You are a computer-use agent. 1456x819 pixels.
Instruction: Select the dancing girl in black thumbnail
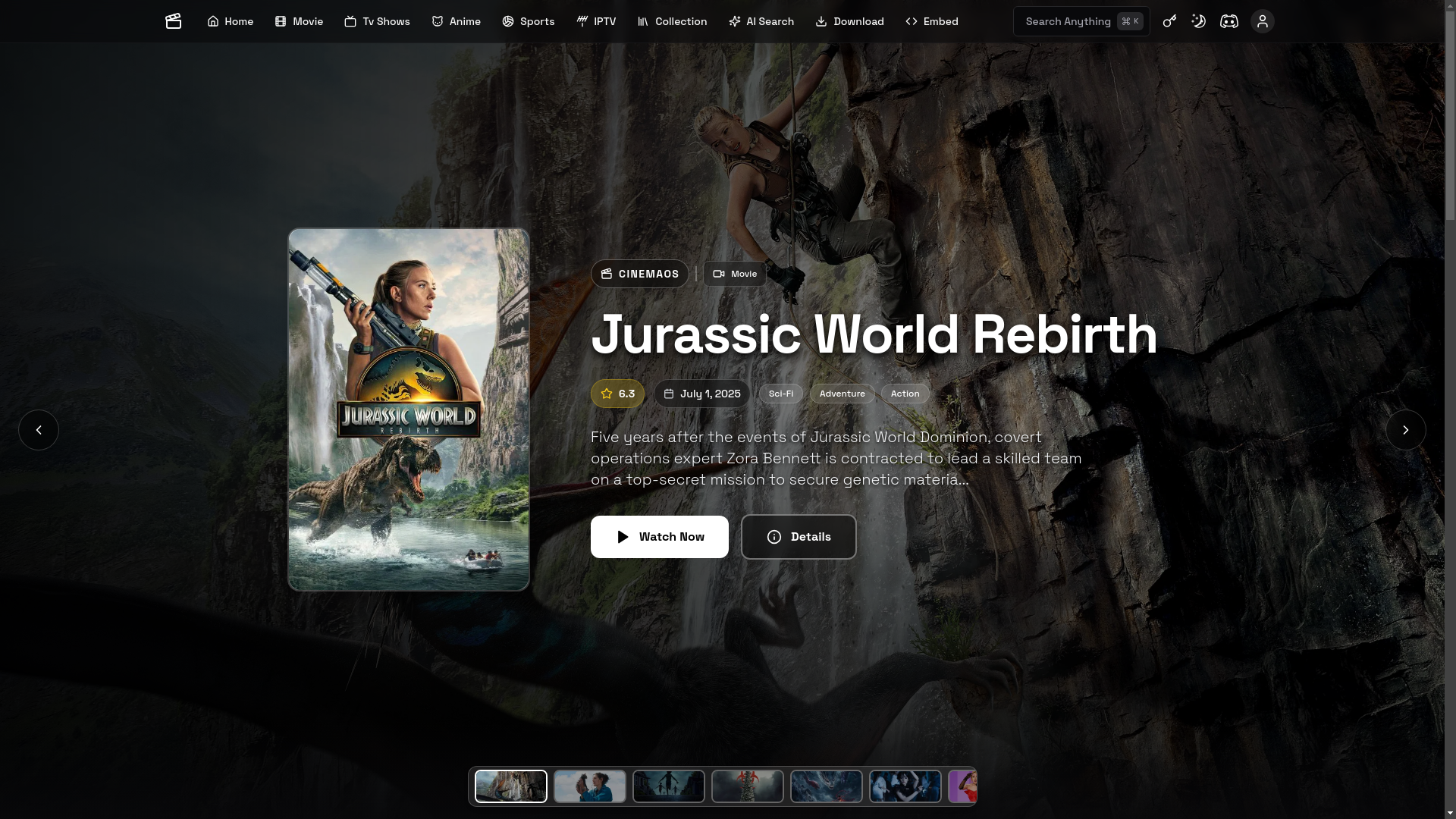tap(905, 786)
